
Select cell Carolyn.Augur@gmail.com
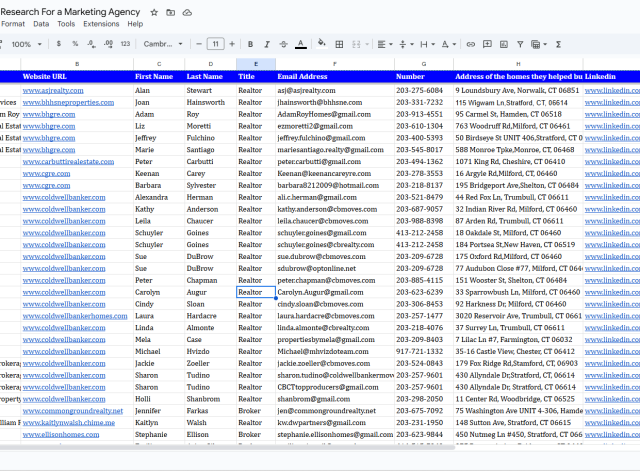click(335, 292)
